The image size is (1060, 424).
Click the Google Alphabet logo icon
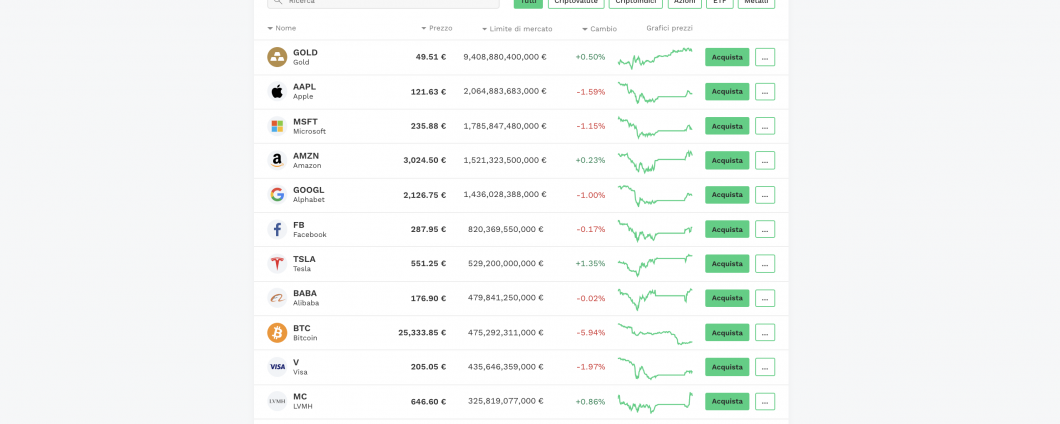277,195
